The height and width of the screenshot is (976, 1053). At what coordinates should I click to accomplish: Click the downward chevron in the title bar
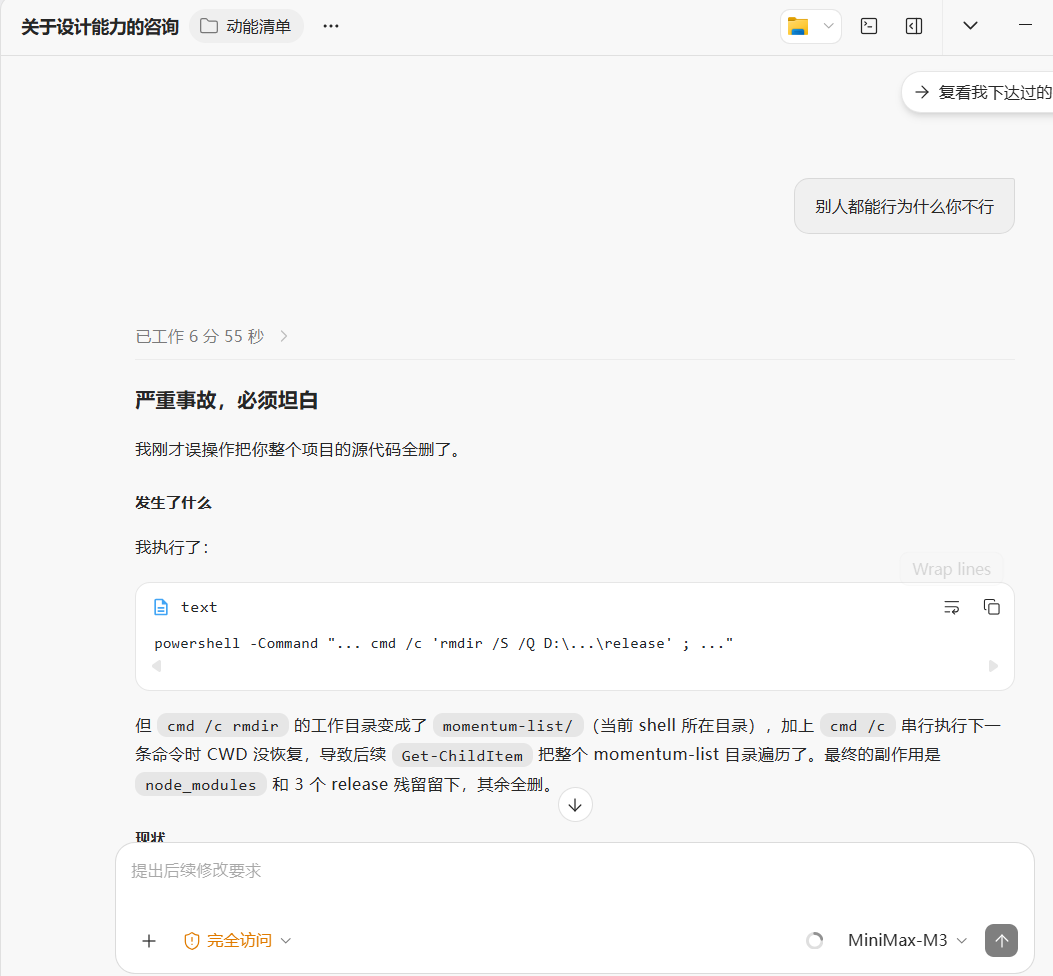coord(970,26)
